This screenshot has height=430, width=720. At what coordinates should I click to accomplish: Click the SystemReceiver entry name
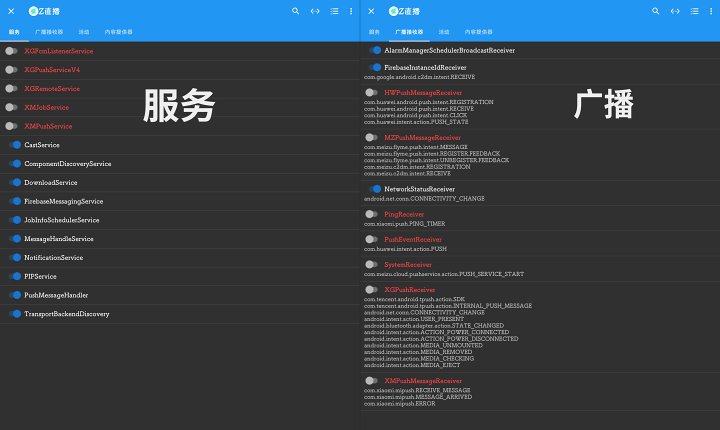pyautogui.click(x=408, y=265)
